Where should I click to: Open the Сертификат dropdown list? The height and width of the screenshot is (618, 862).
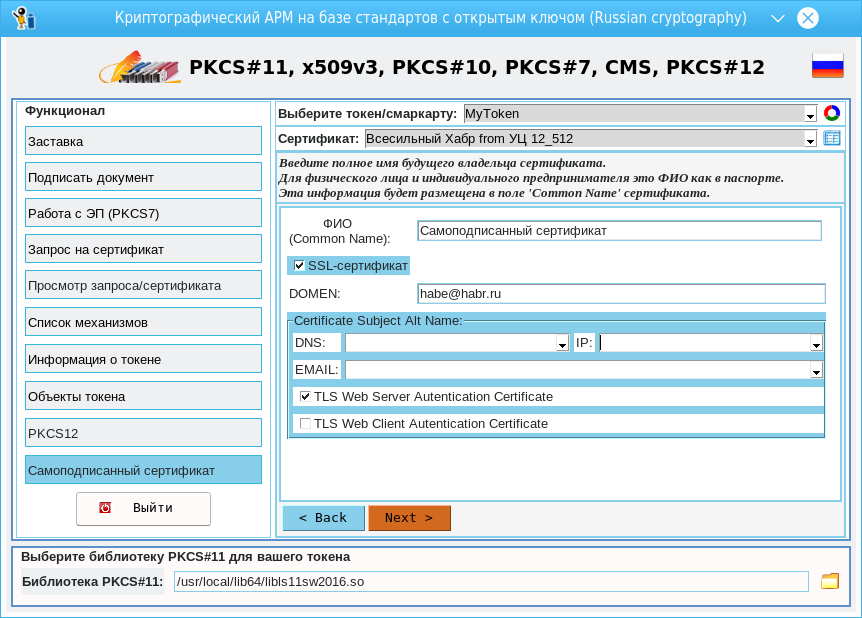[810, 139]
